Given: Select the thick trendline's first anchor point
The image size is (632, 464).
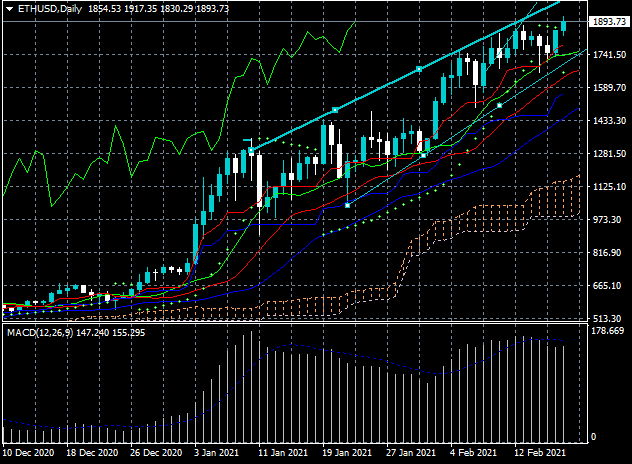Looking at the screenshot, I should (x=251, y=150).
